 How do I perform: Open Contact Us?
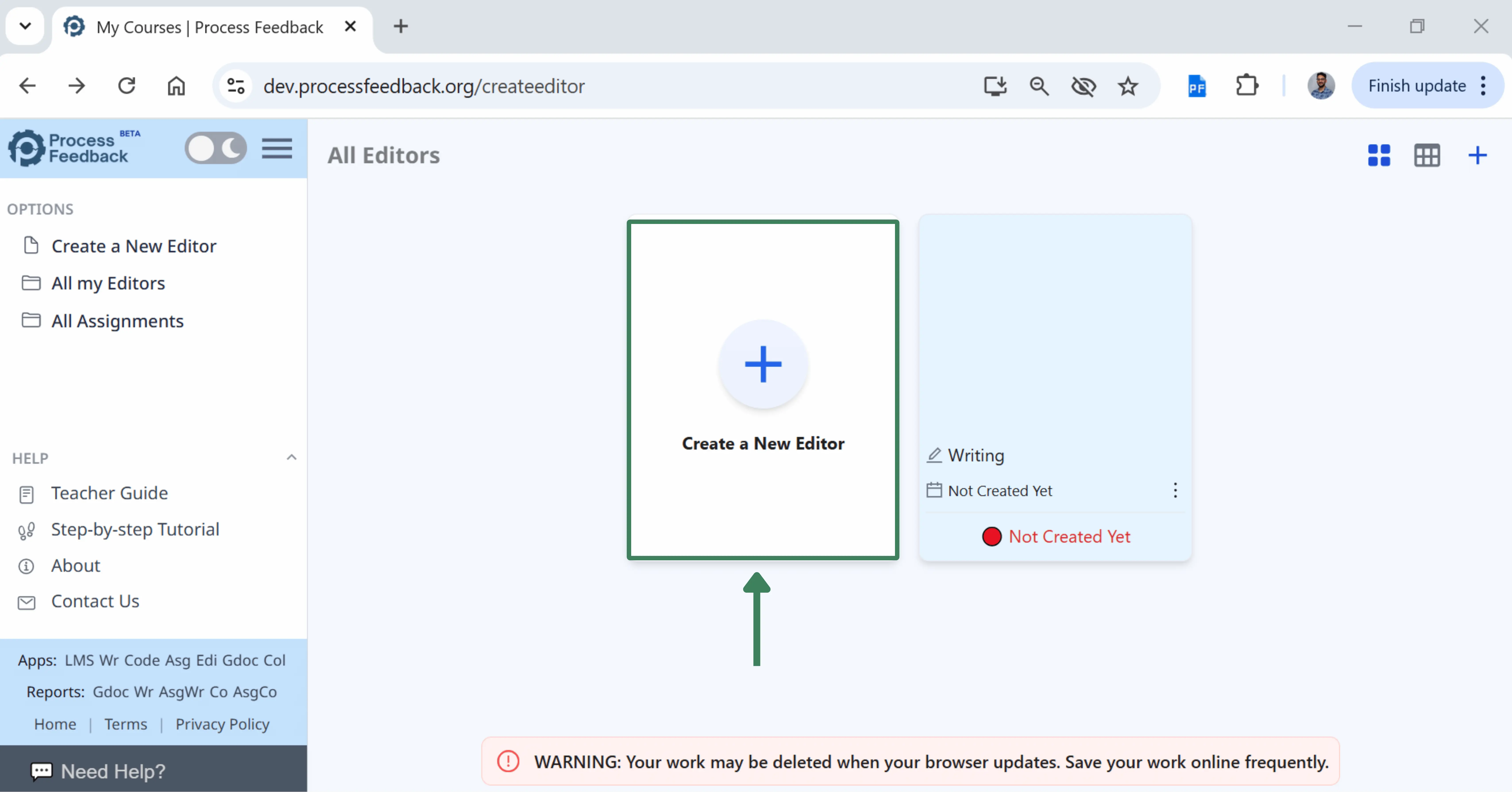tap(95, 601)
